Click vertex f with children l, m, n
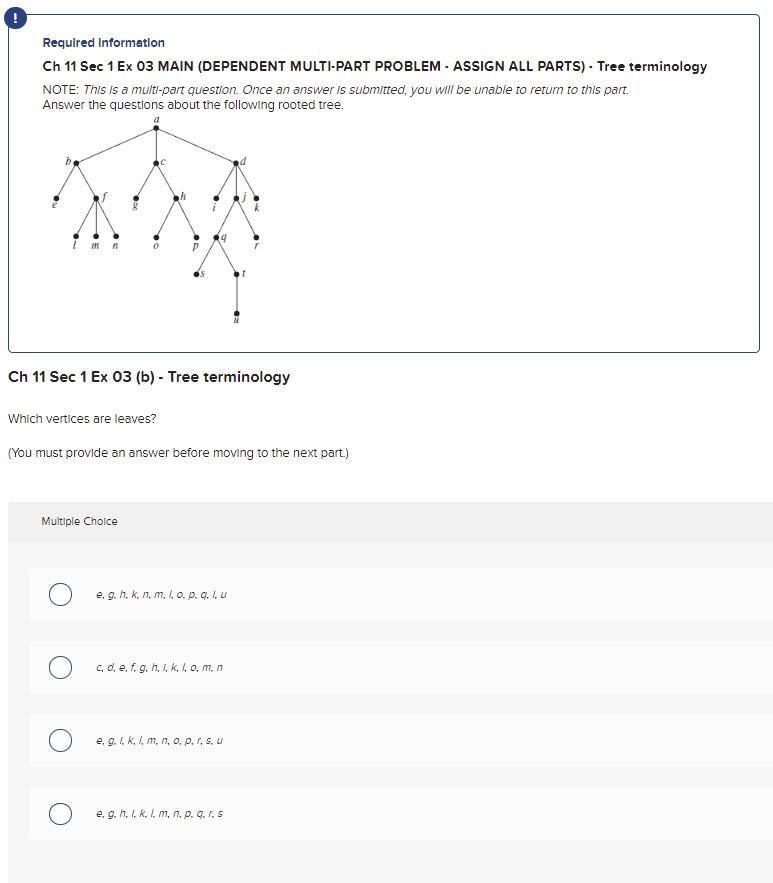Screen dimensions: 773x883 click(x=96, y=197)
